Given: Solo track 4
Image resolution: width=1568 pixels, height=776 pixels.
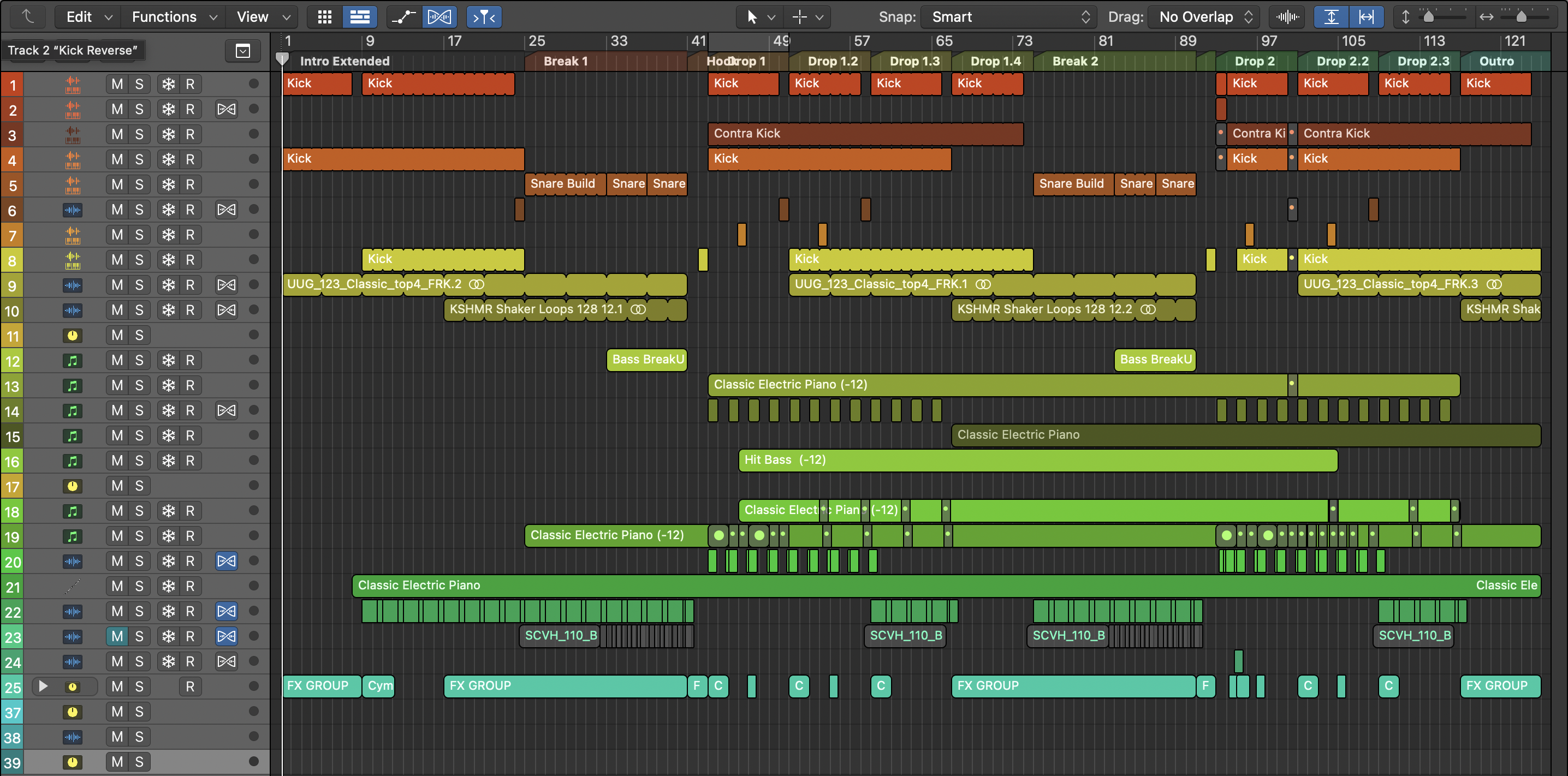Looking at the screenshot, I should point(139,159).
